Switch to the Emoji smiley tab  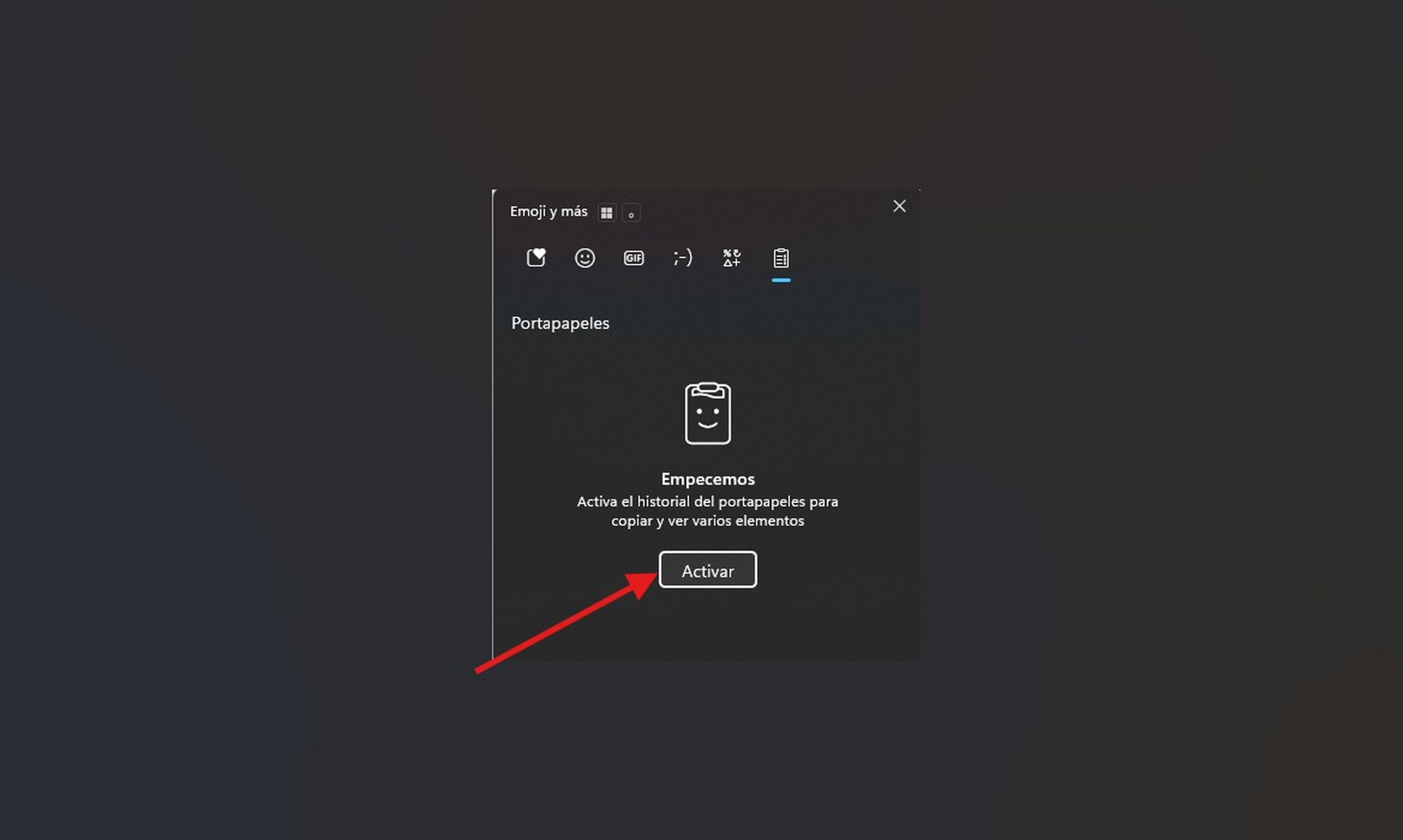585,258
